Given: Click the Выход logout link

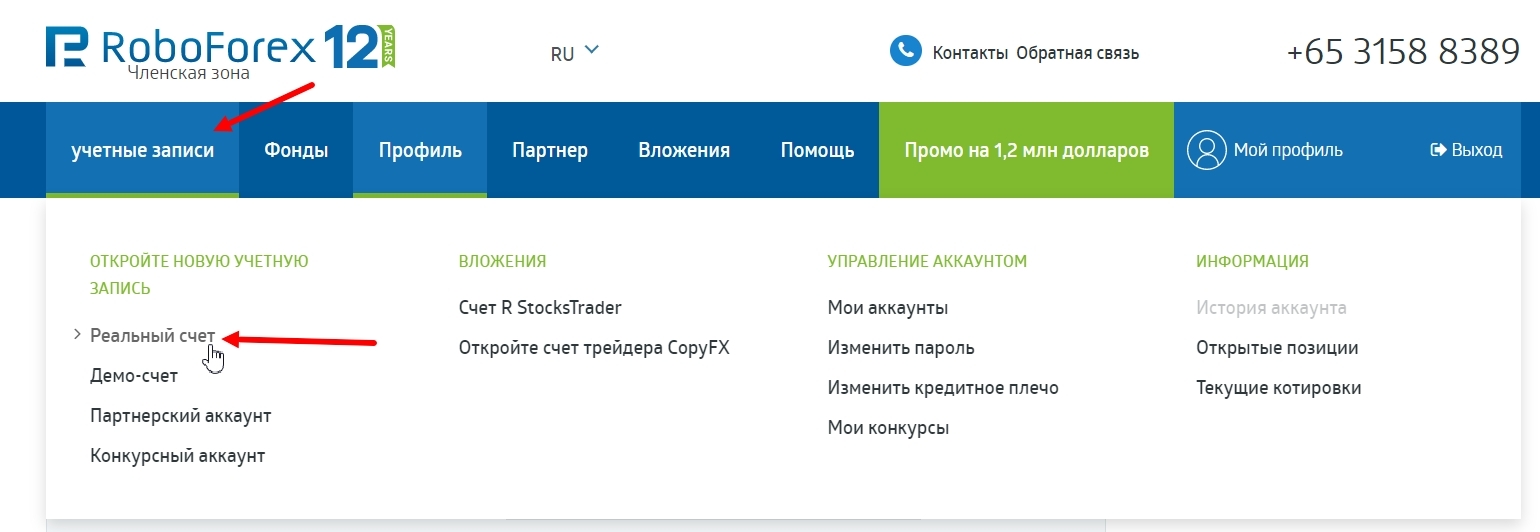Looking at the screenshot, I should point(1477,150).
